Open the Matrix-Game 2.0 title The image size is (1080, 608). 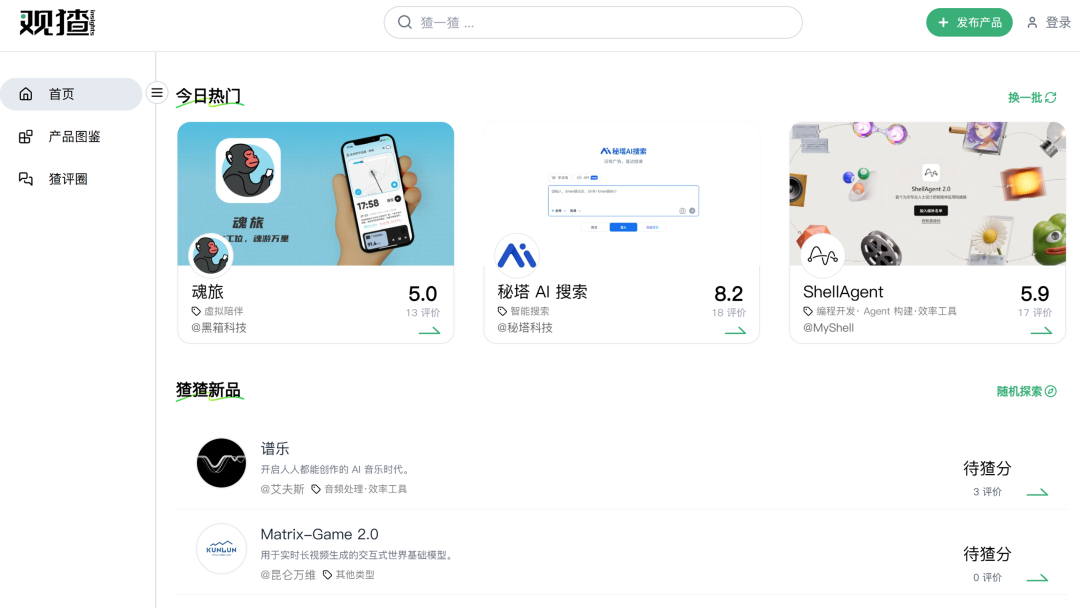pos(320,534)
